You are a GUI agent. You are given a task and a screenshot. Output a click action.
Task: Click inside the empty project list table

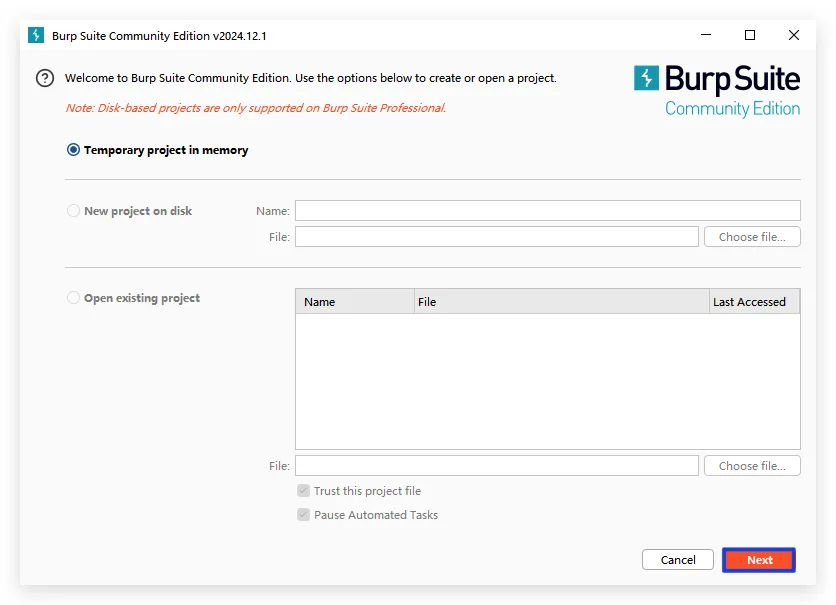pyautogui.click(x=547, y=380)
